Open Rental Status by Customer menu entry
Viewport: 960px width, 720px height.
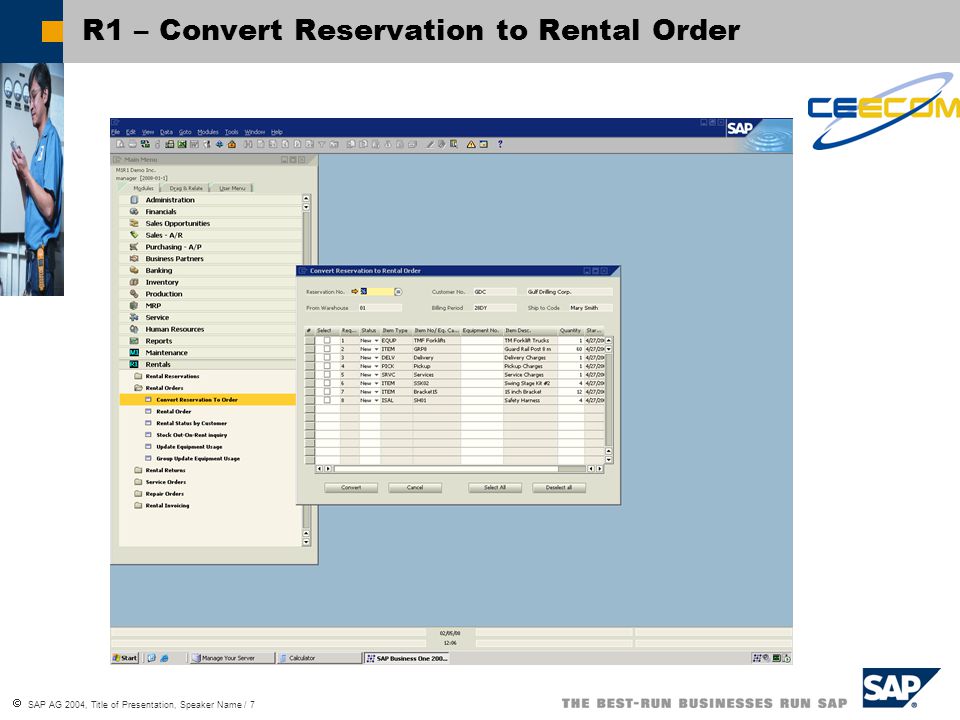pos(192,424)
